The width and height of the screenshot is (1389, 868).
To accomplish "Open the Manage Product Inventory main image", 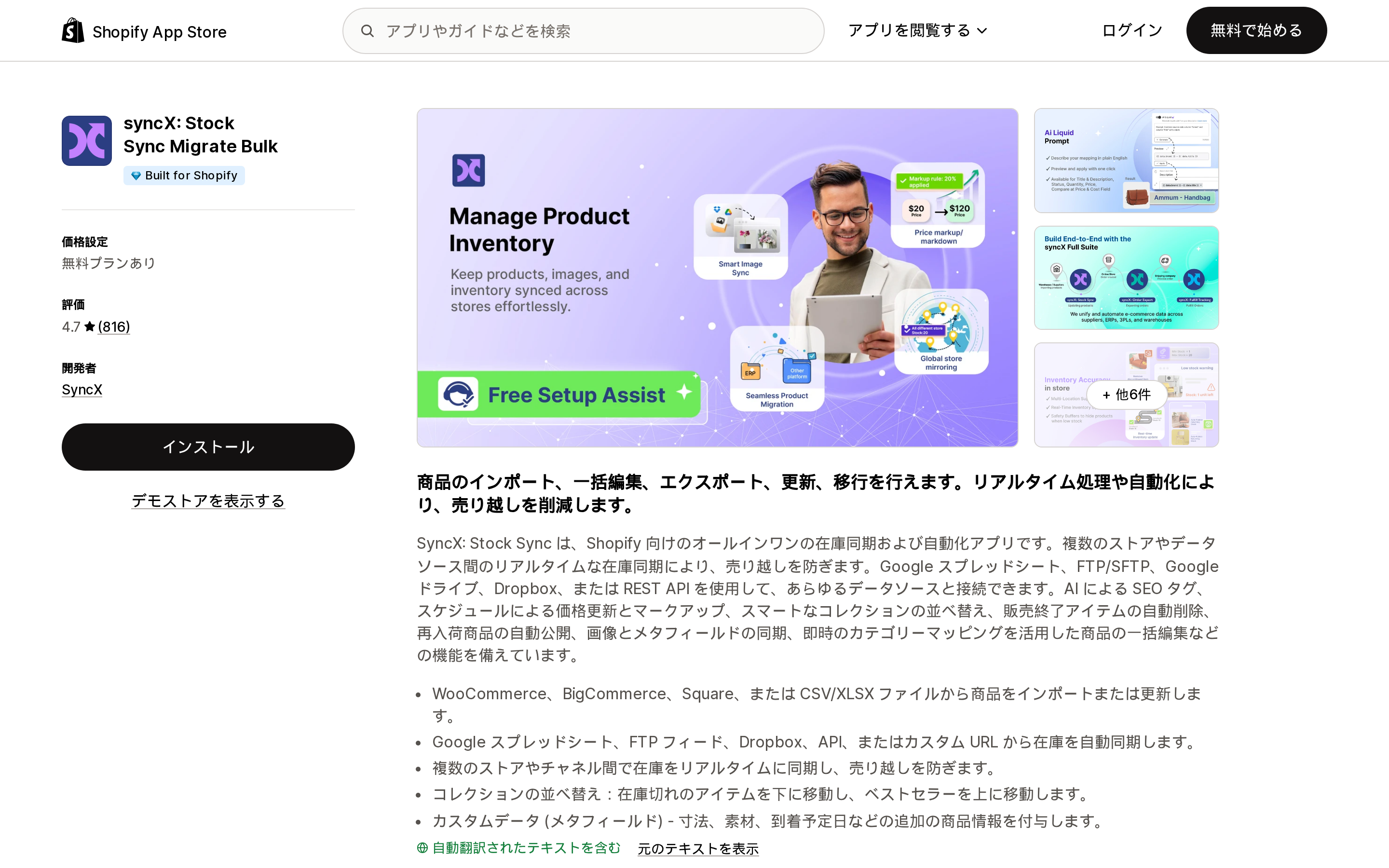I will click(x=718, y=278).
